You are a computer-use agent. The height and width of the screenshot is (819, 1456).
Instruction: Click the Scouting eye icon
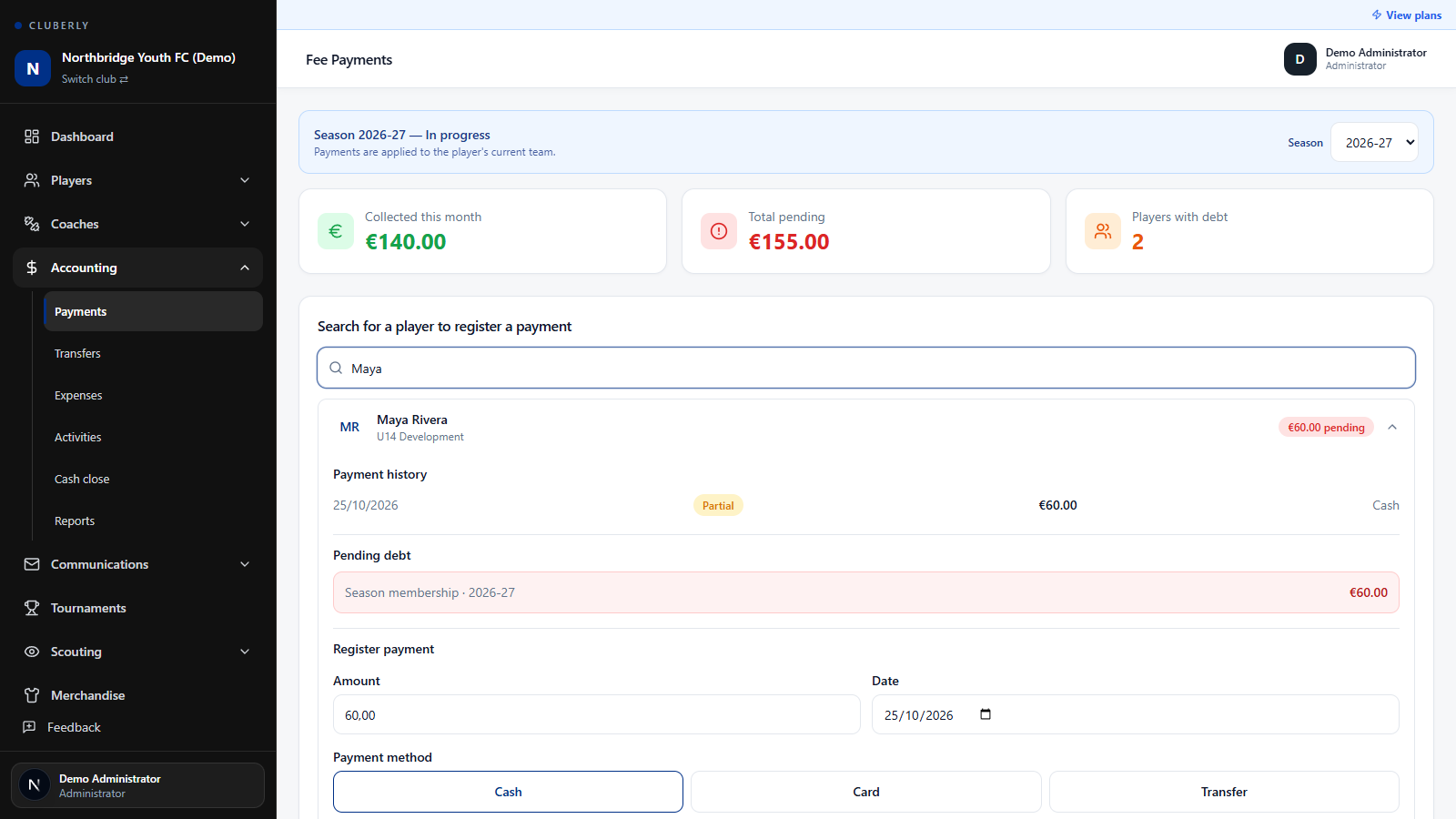point(32,652)
